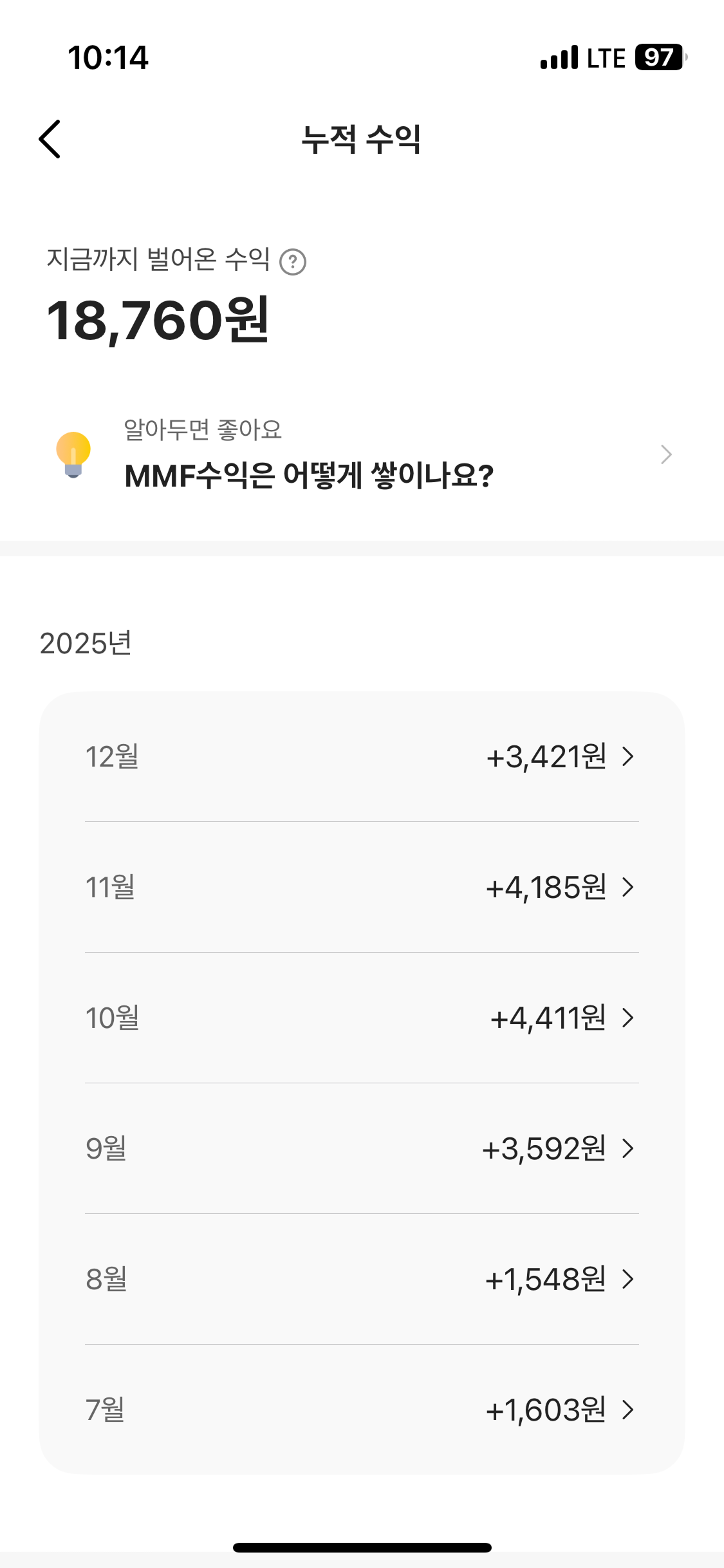Tap the 18,760원 total earnings figure
The height and width of the screenshot is (1568, 724).
click(158, 320)
